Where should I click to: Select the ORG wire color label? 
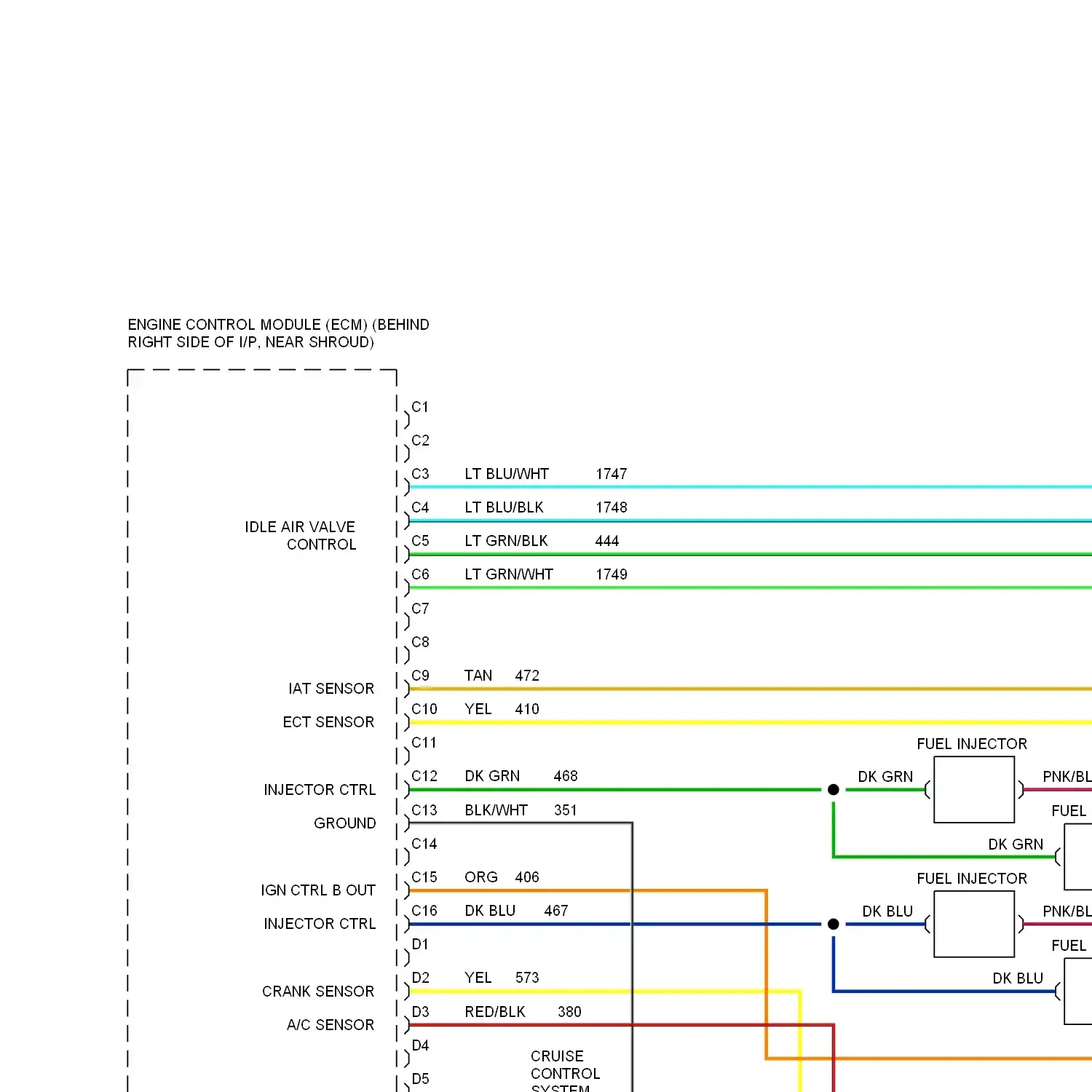point(481,877)
